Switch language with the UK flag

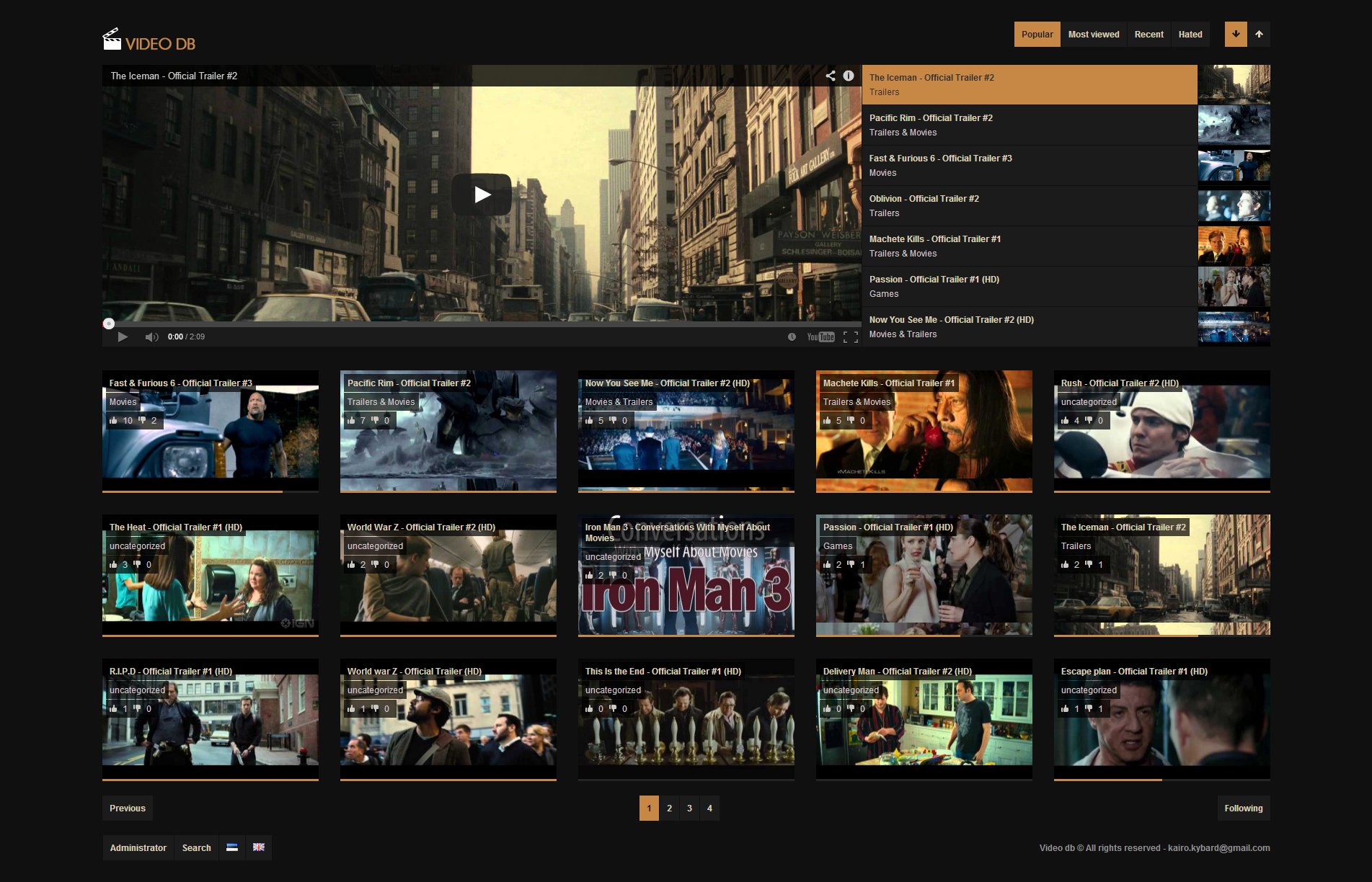click(259, 847)
